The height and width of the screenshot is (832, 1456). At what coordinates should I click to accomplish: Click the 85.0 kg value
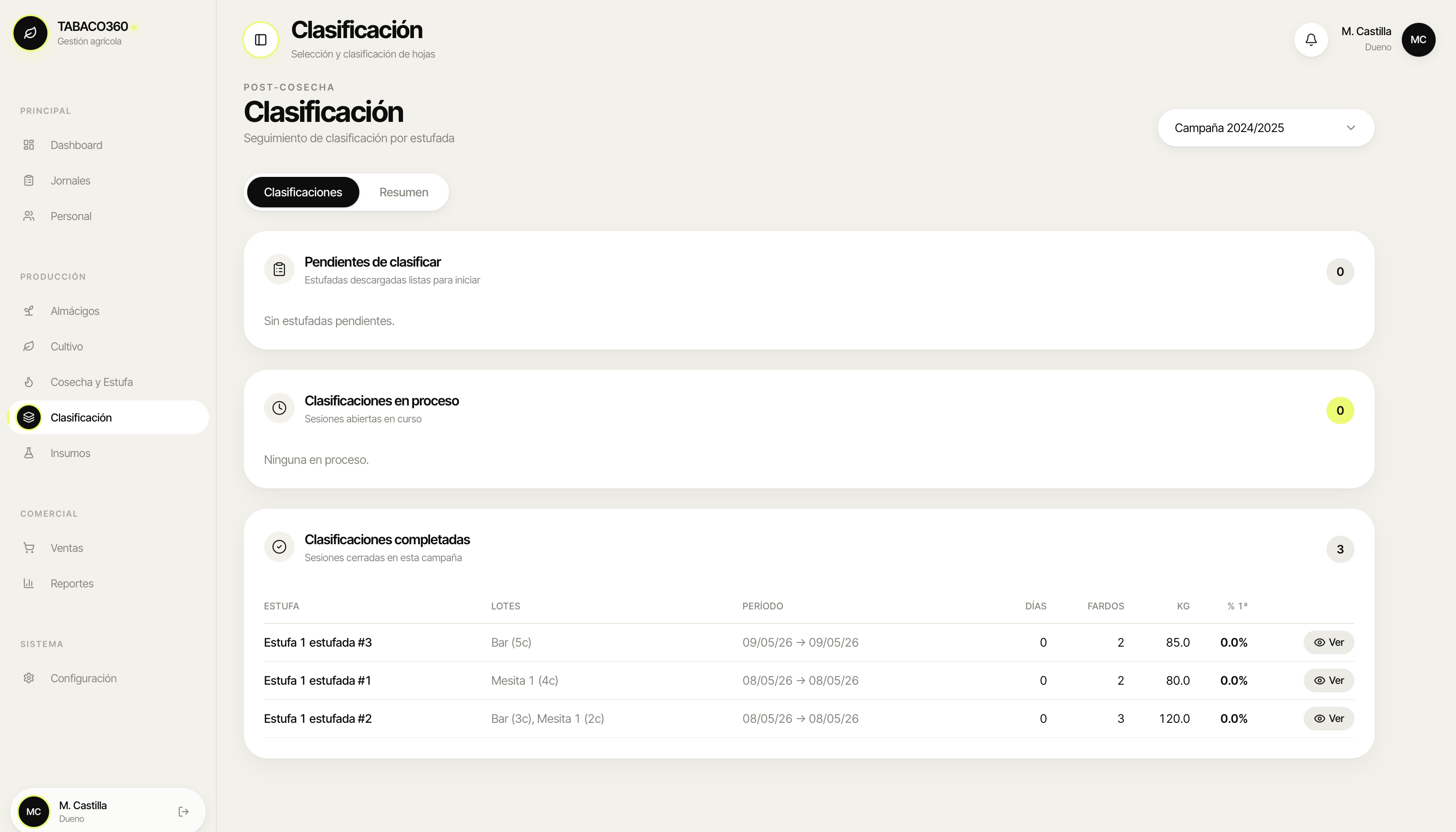1178,642
